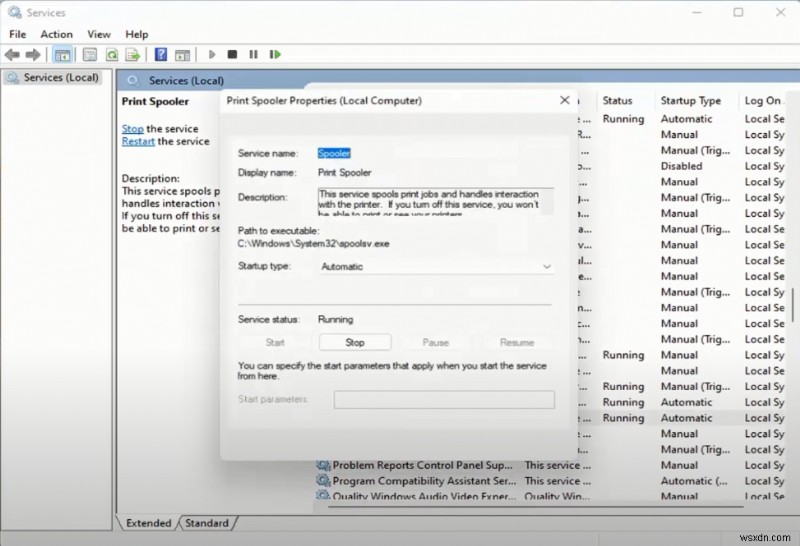Image resolution: width=800 pixels, height=546 pixels.
Task: Click the Pause Service toolbar icon
Action: 253,54
